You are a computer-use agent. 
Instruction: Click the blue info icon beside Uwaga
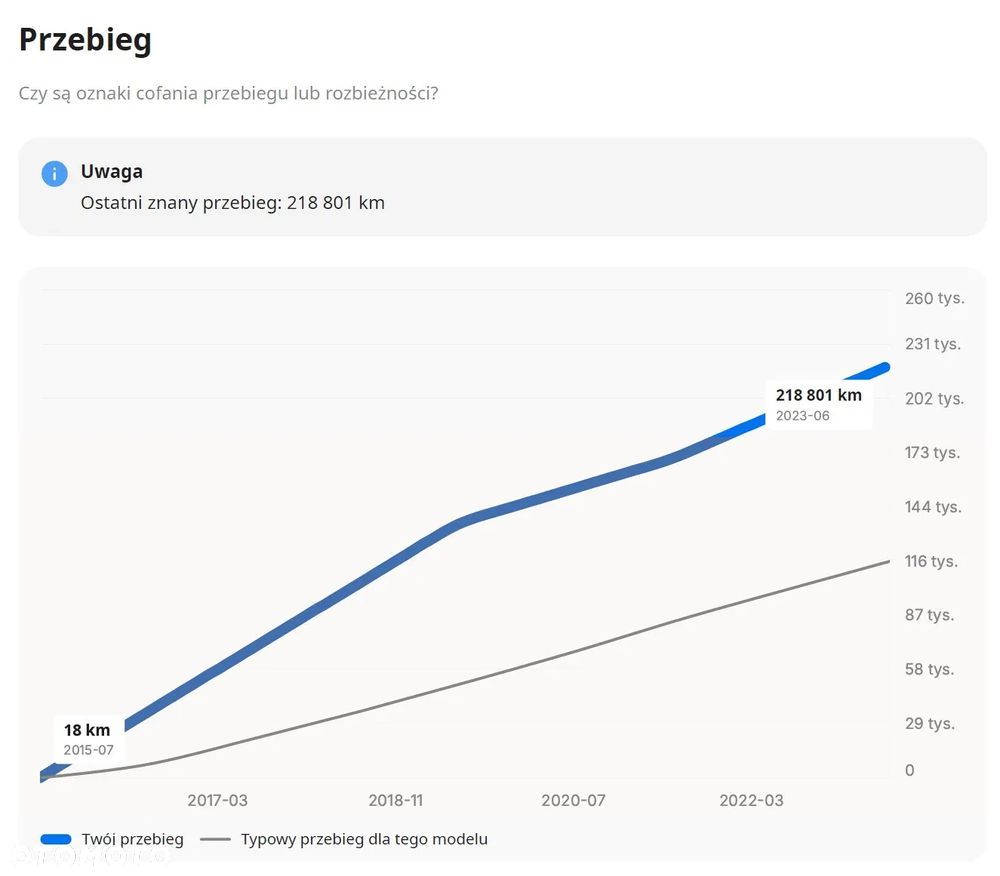pos(54,173)
